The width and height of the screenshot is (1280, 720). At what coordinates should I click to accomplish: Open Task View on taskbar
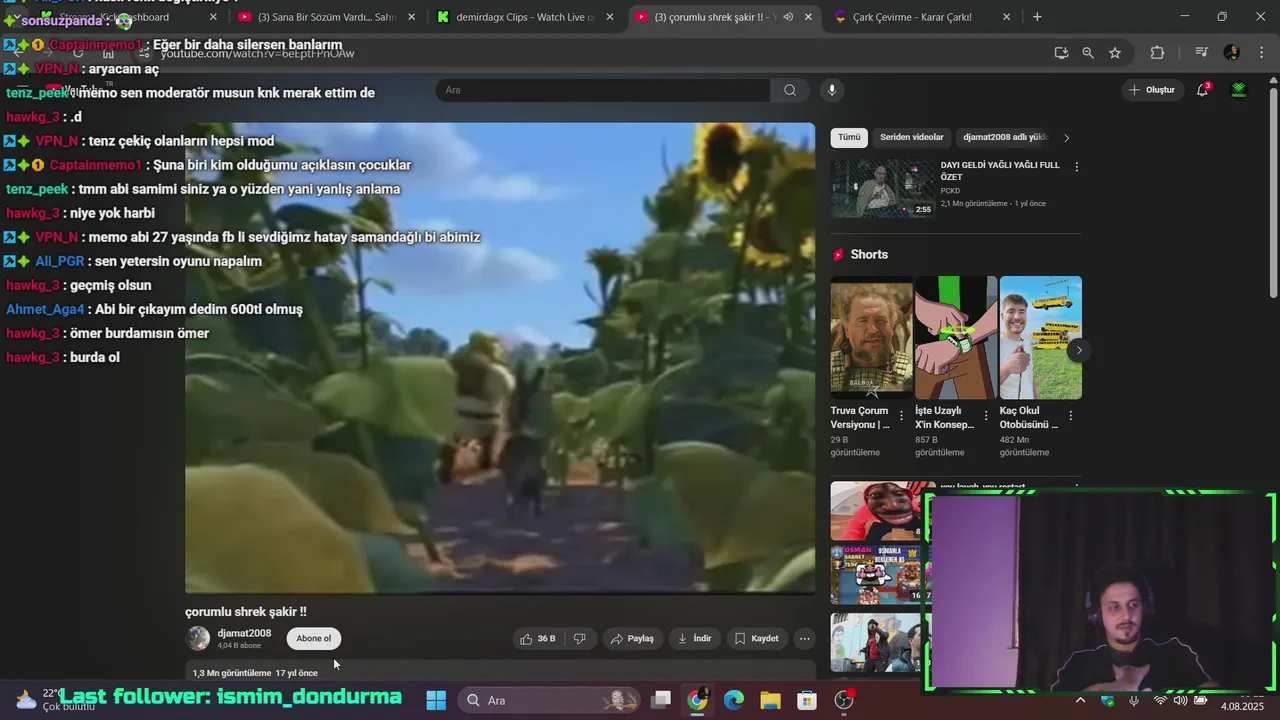click(661, 700)
